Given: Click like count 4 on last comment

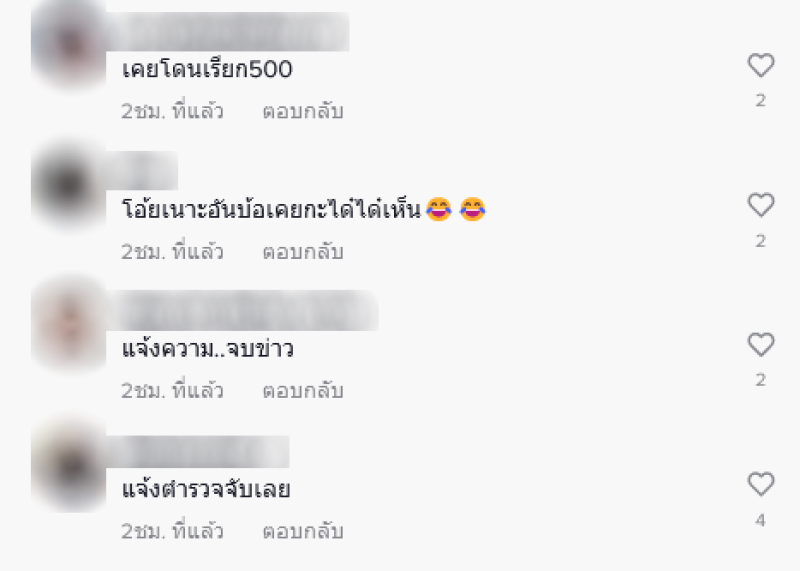Looking at the screenshot, I should (x=761, y=520).
